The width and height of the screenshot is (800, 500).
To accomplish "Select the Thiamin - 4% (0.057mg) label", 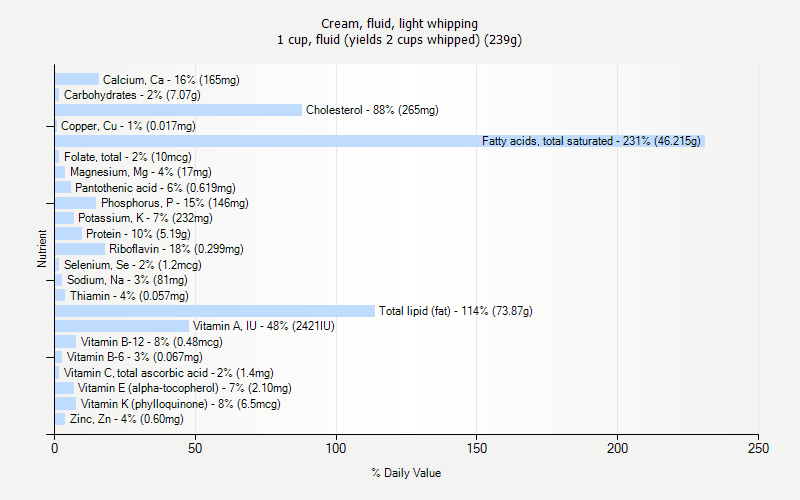I will [129, 296].
